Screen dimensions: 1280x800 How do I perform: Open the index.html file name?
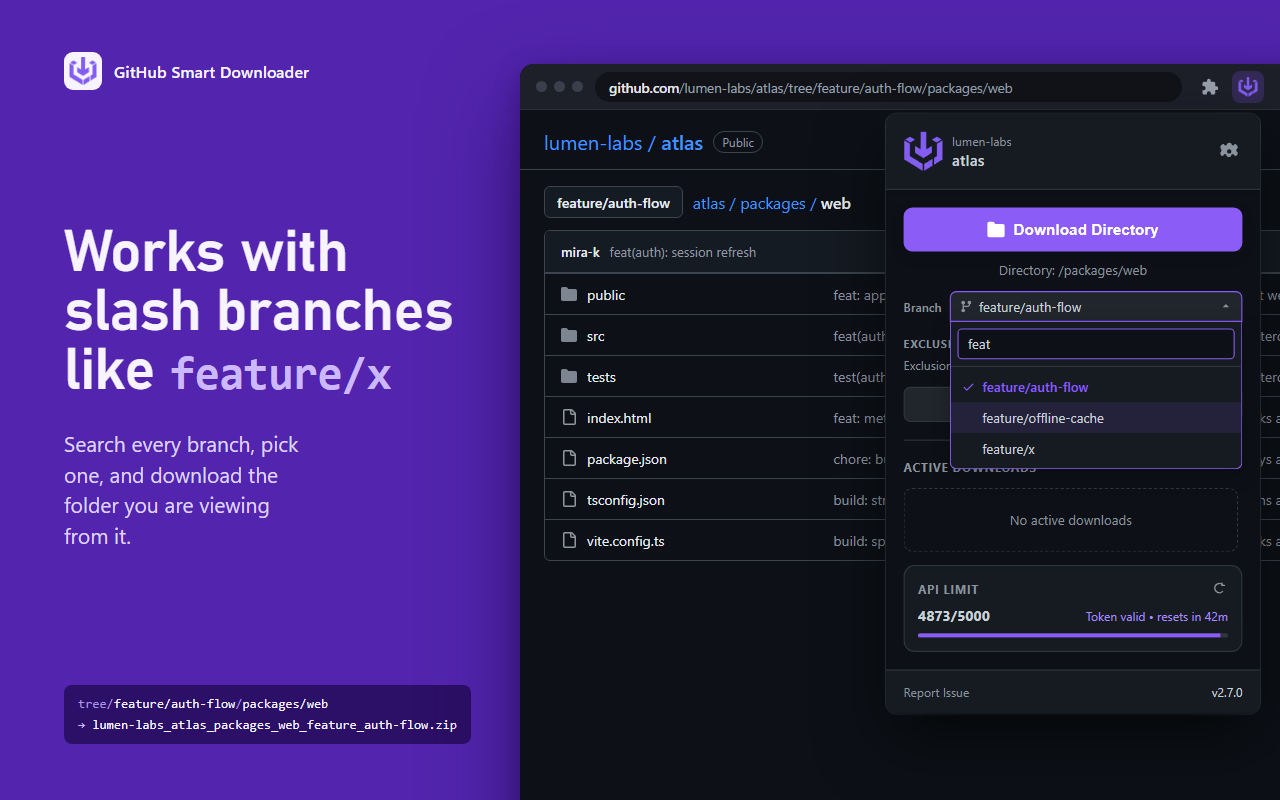[x=619, y=418]
